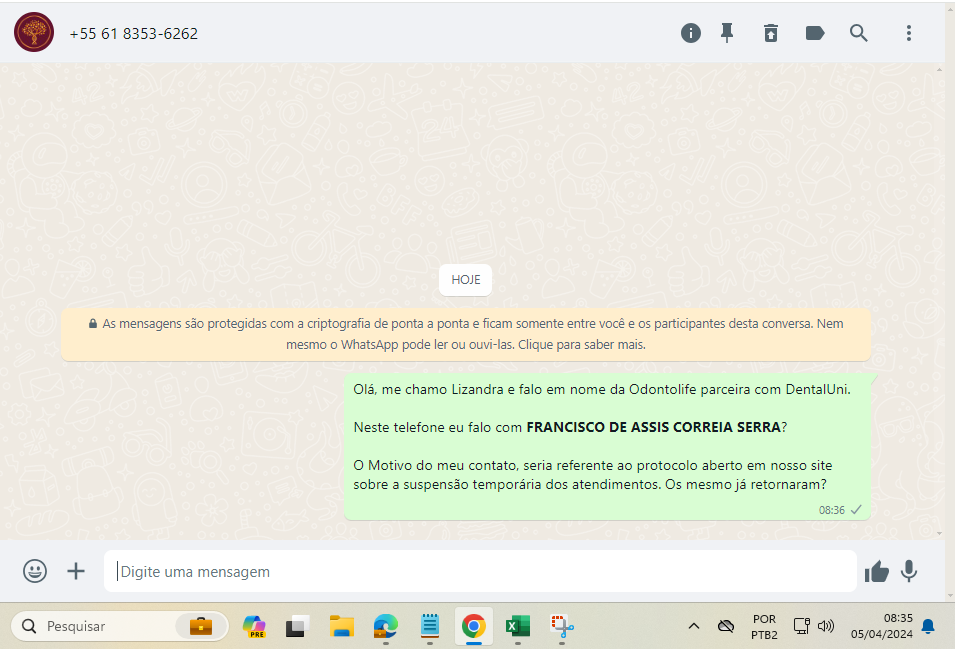Open the clock showing 08:35 05/04/2024

(x=882, y=626)
